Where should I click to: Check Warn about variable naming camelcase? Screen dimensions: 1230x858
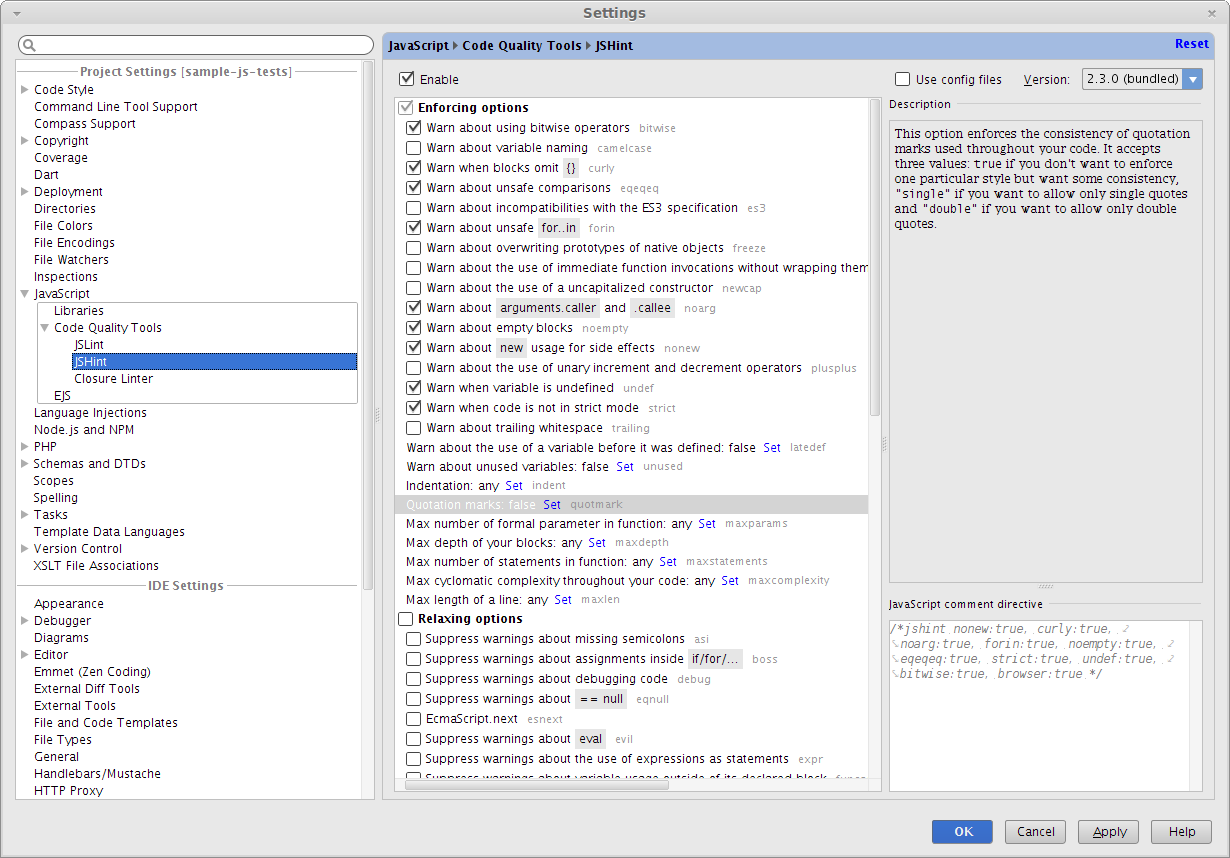(x=413, y=148)
